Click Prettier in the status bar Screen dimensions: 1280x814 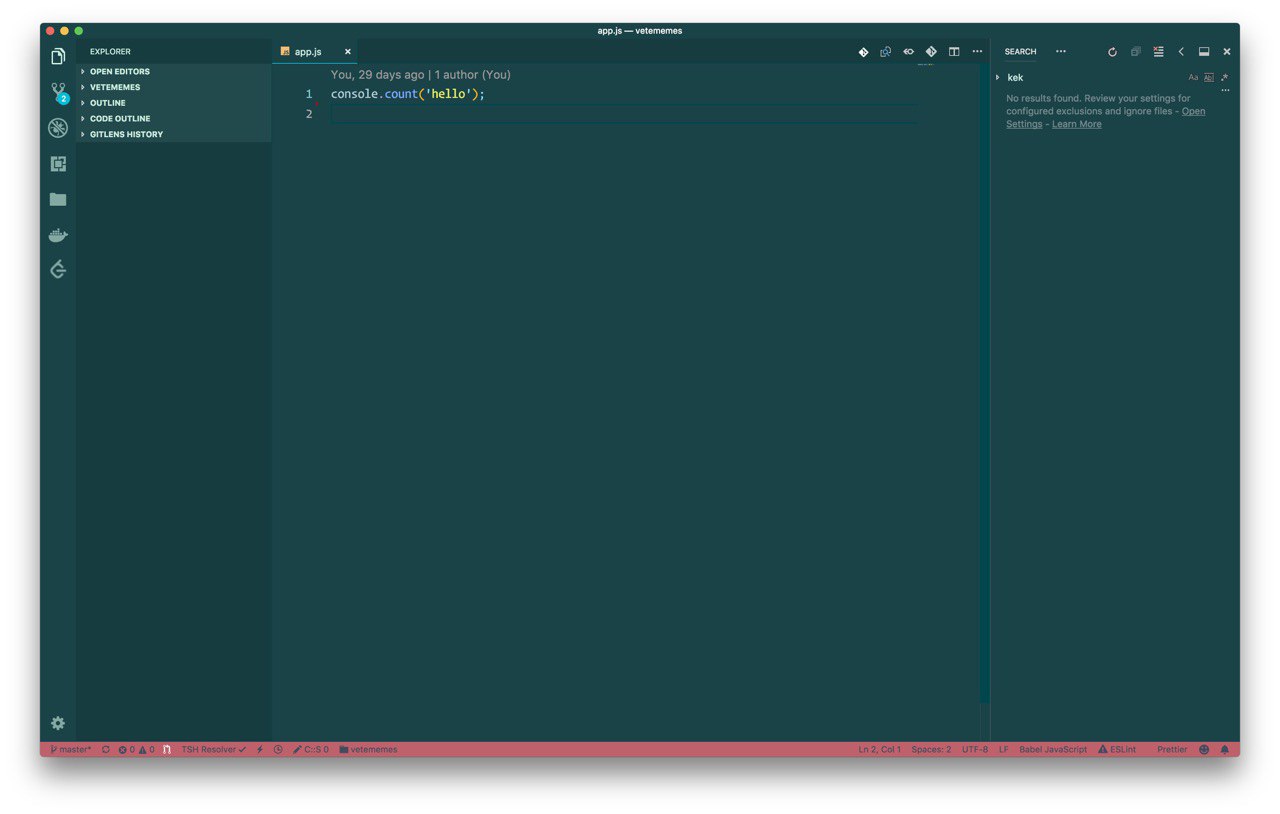[x=1172, y=749]
